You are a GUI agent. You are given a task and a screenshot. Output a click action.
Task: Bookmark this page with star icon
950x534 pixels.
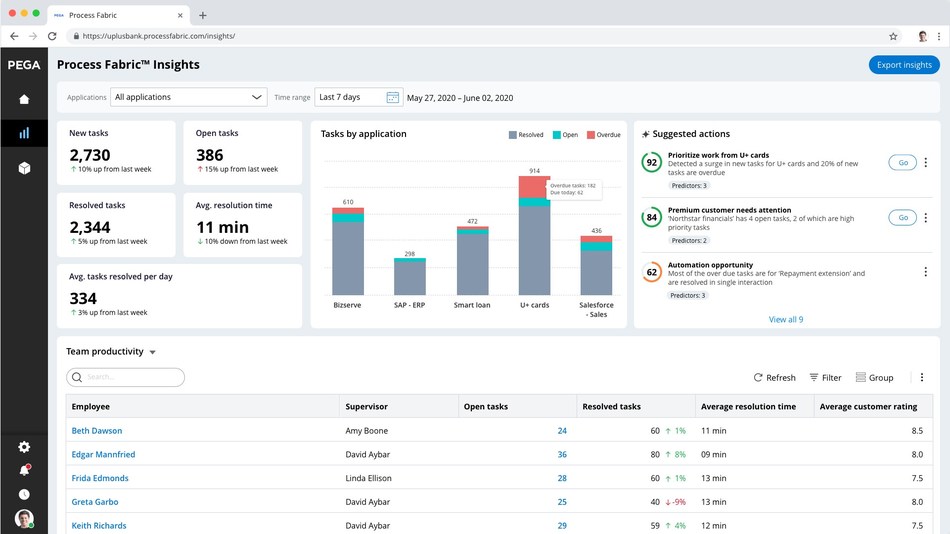click(x=893, y=36)
